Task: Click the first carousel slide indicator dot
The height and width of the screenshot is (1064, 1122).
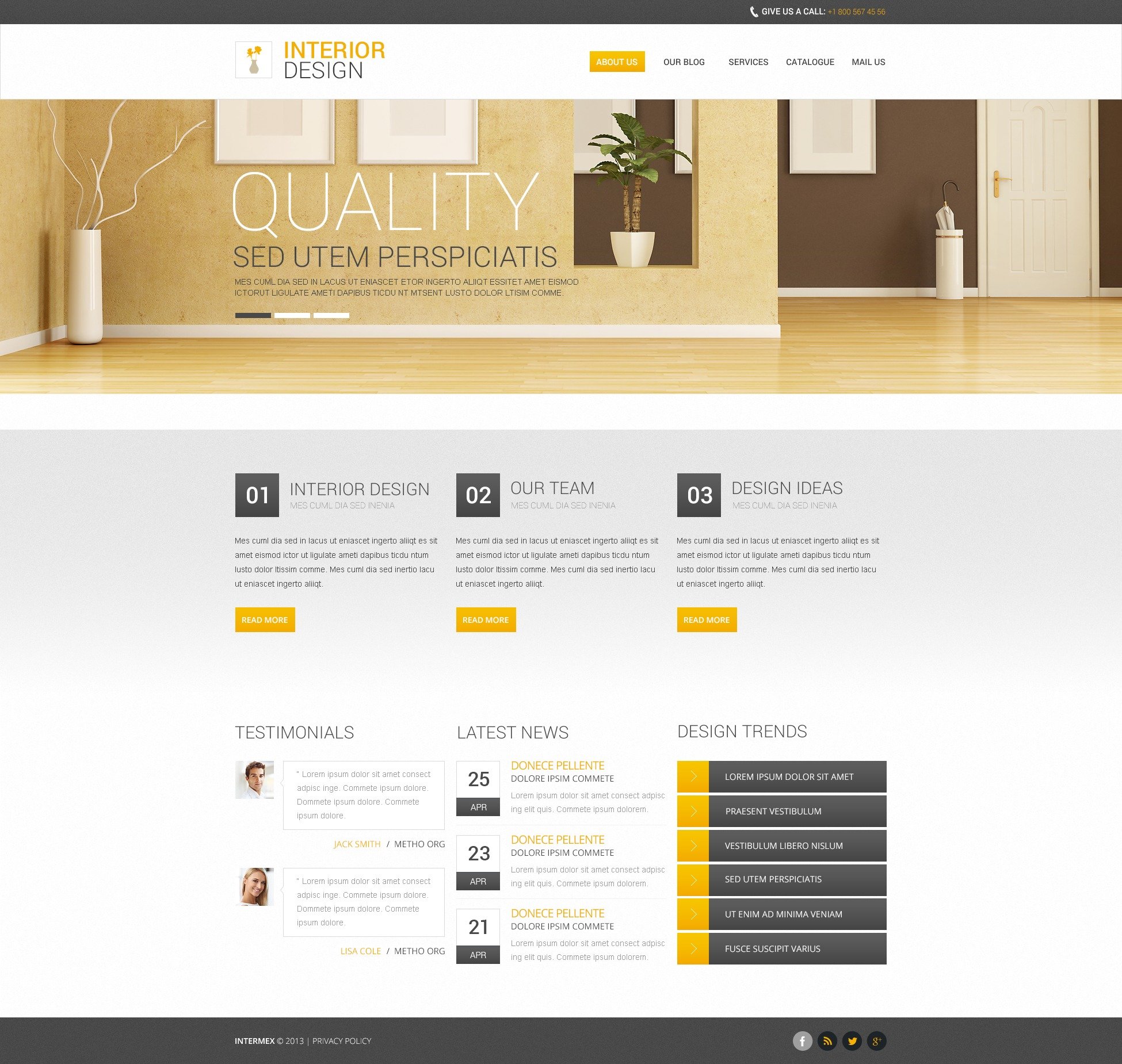Action: pos(253,316)
